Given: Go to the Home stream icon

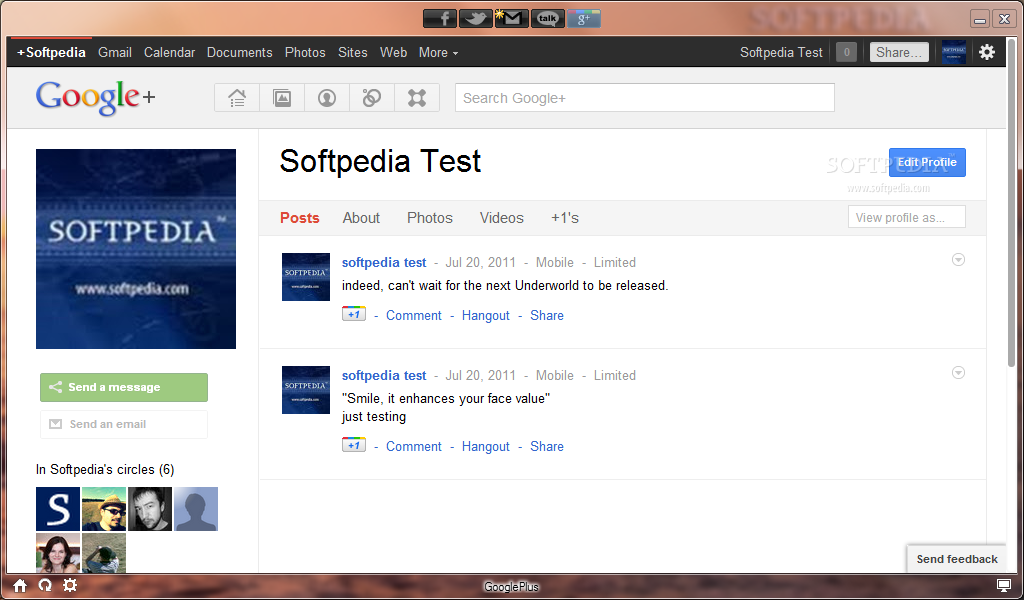Looking at the screenshot, I should pyautogui.click(x=237, y=98).
